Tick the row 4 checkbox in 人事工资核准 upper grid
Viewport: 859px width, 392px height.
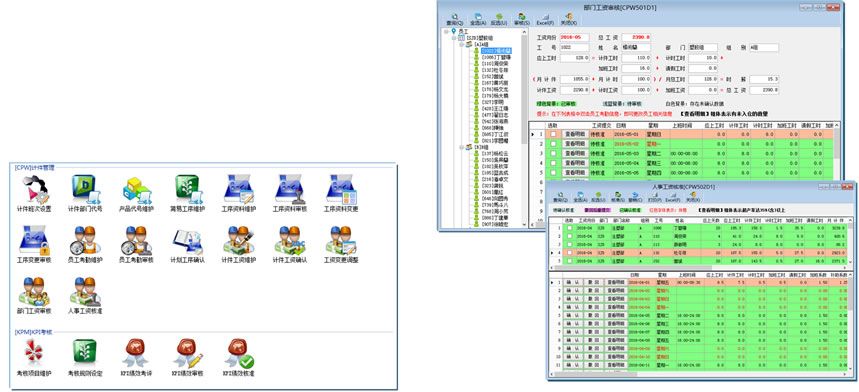(x=570, y=253)
